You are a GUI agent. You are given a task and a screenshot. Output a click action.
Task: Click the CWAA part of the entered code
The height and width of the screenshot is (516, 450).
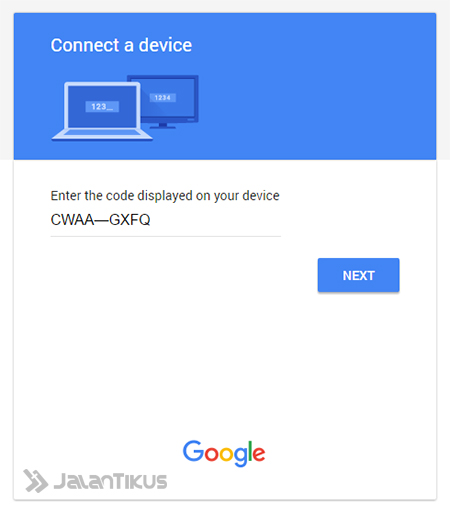click(72, 220)
